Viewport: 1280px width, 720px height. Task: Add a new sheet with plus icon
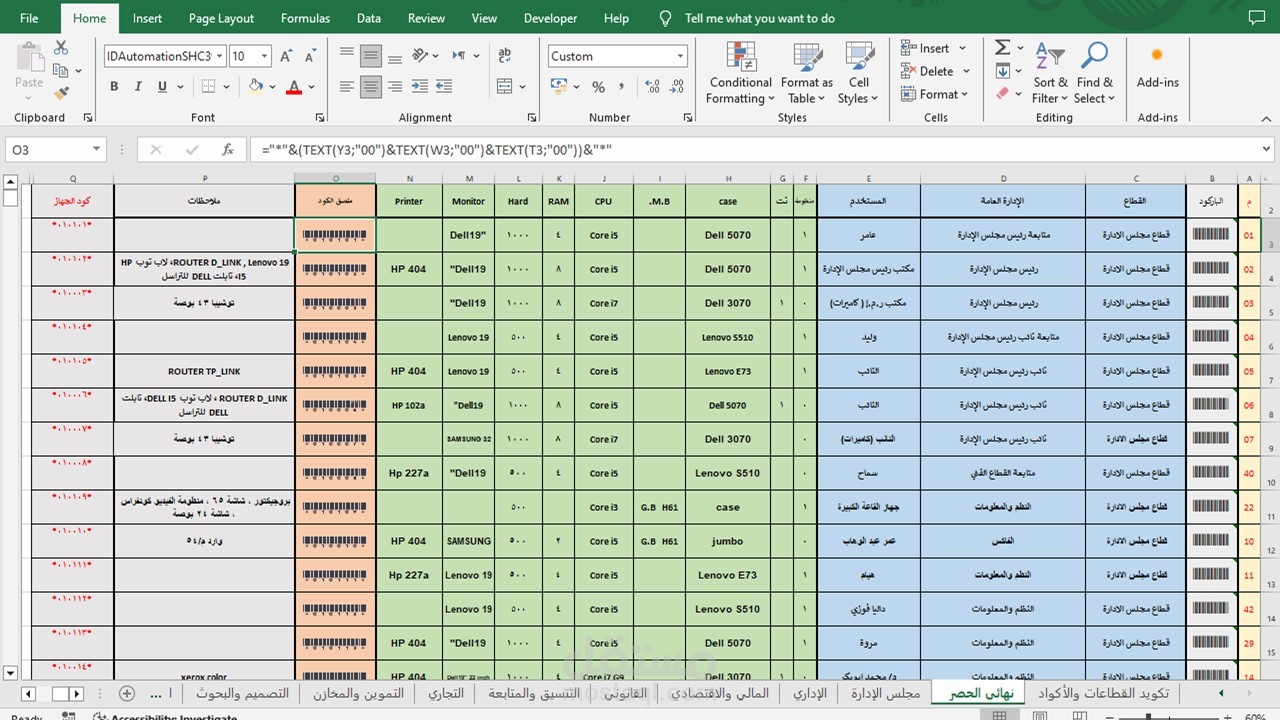pos(127,693)
